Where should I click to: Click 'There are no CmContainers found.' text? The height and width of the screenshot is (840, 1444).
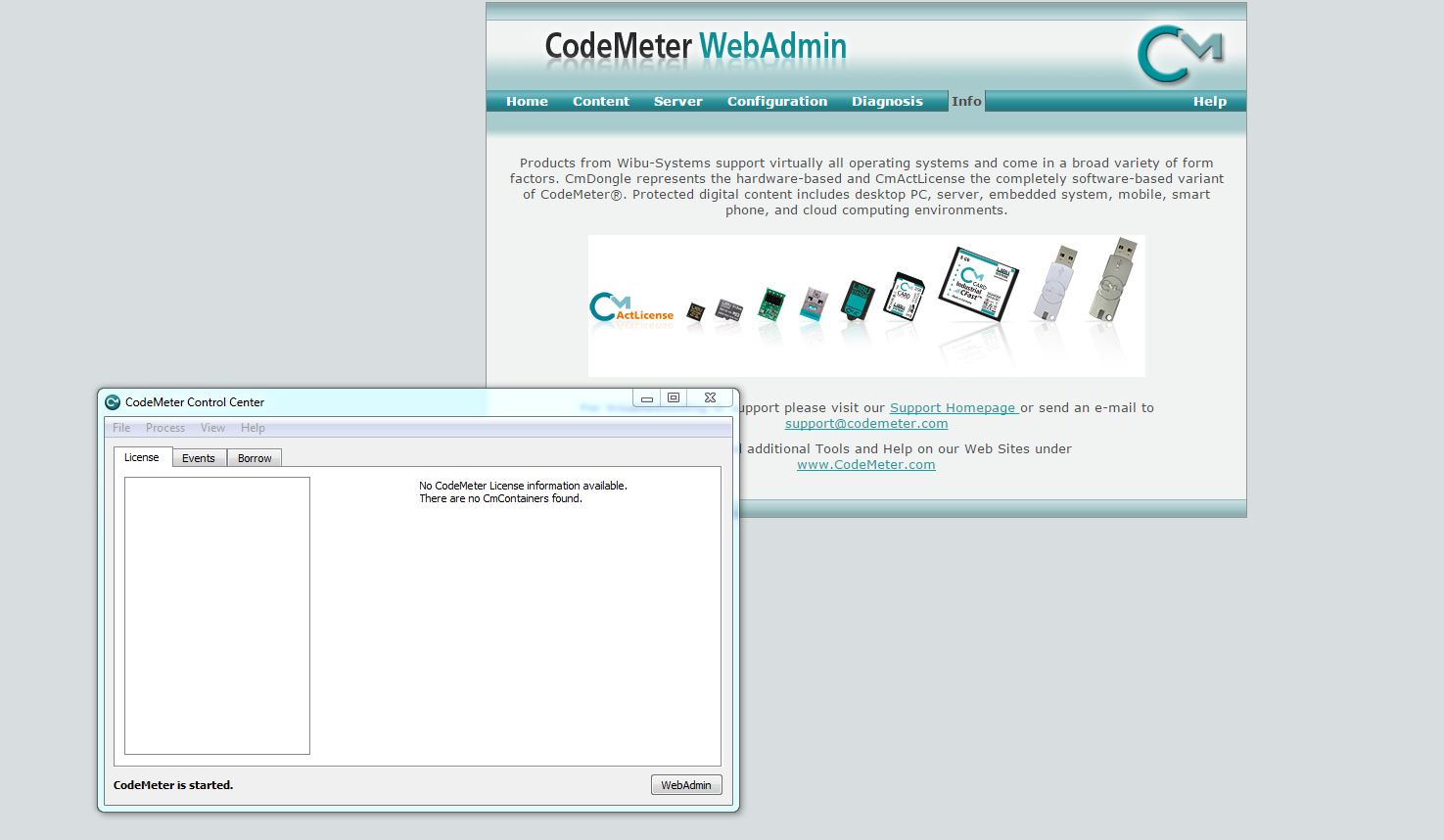(500, 498)
